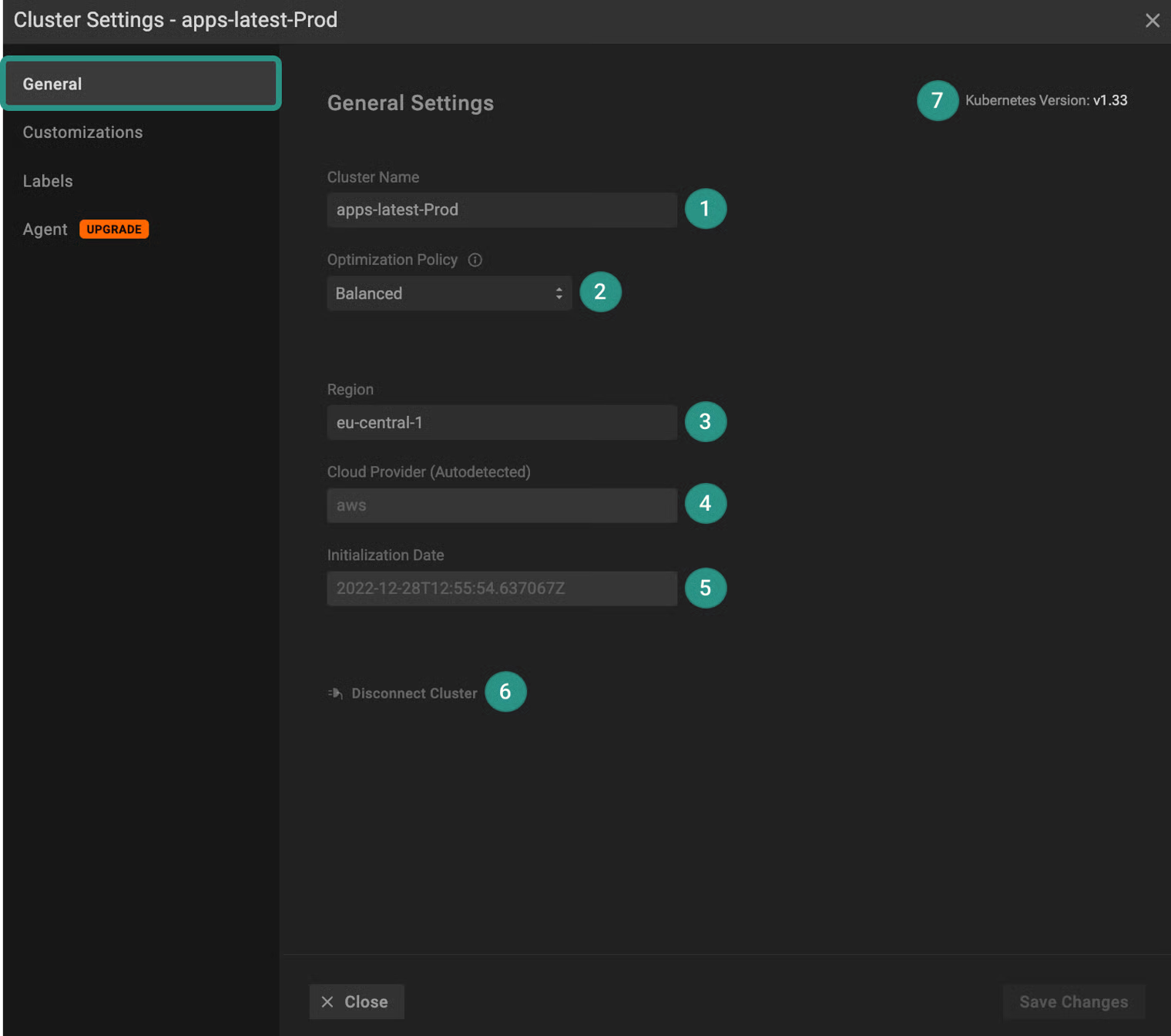Click the Cloud Provider aws field
1171x1036 pixels.
(x=502, y=505)
